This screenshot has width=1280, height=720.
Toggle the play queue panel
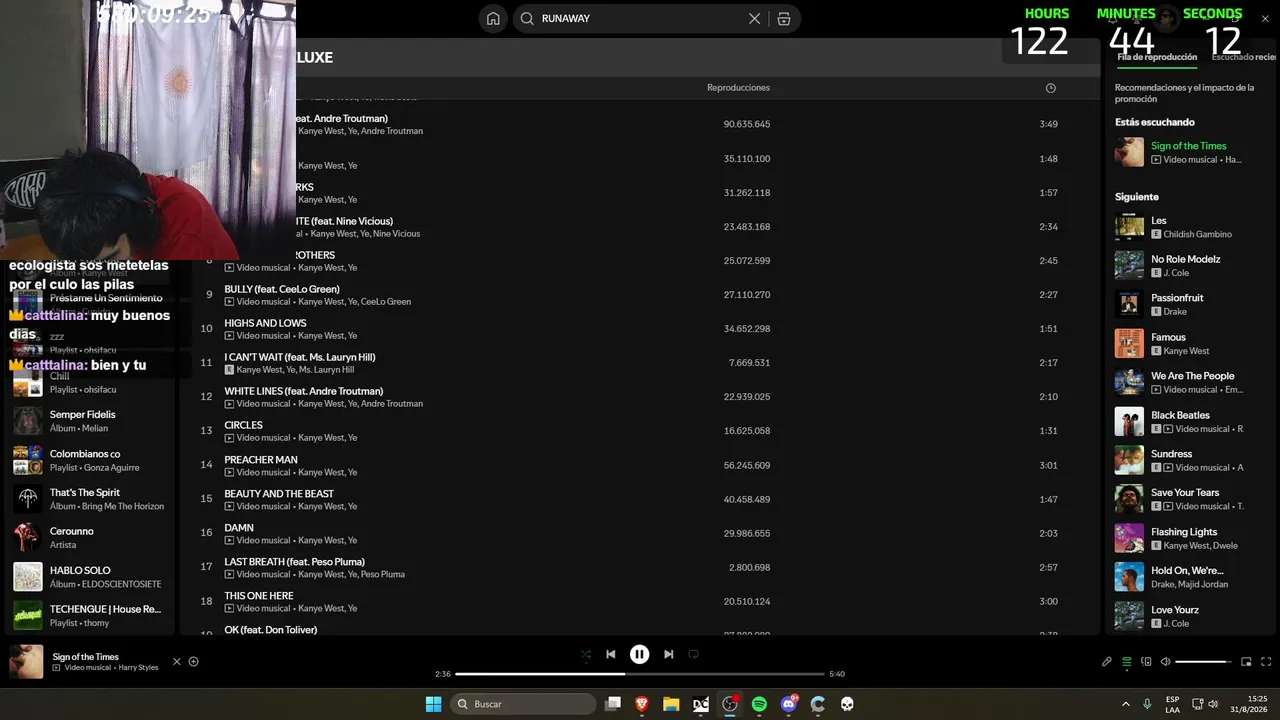(1127, 661)
